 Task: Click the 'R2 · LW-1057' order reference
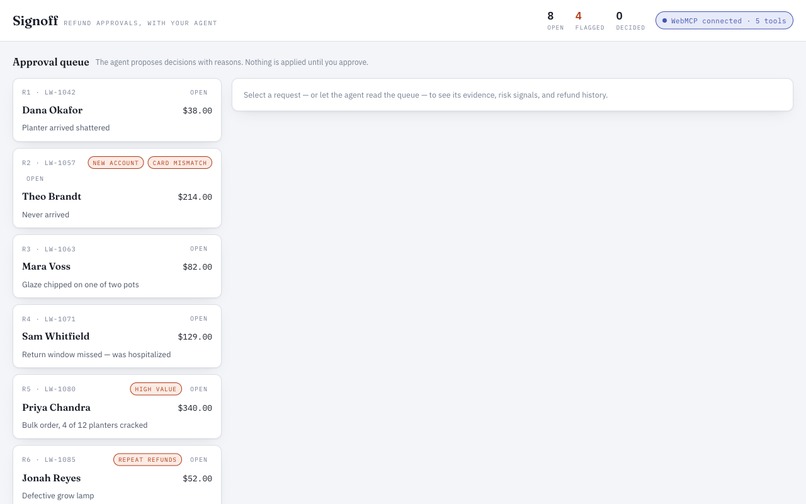pyautogui.click(x=49, y=163)
